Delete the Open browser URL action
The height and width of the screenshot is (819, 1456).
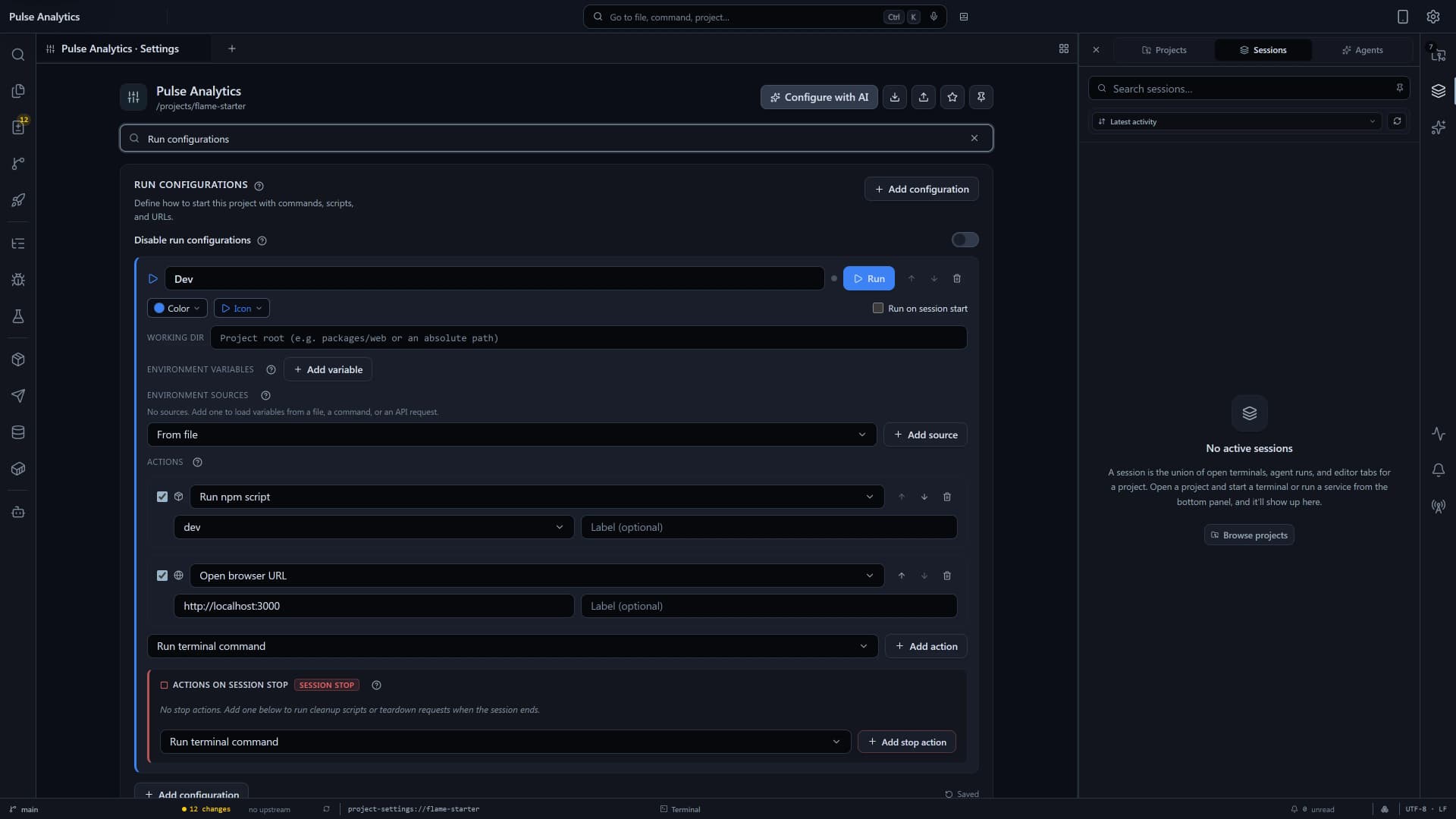(x=947, y=576)
